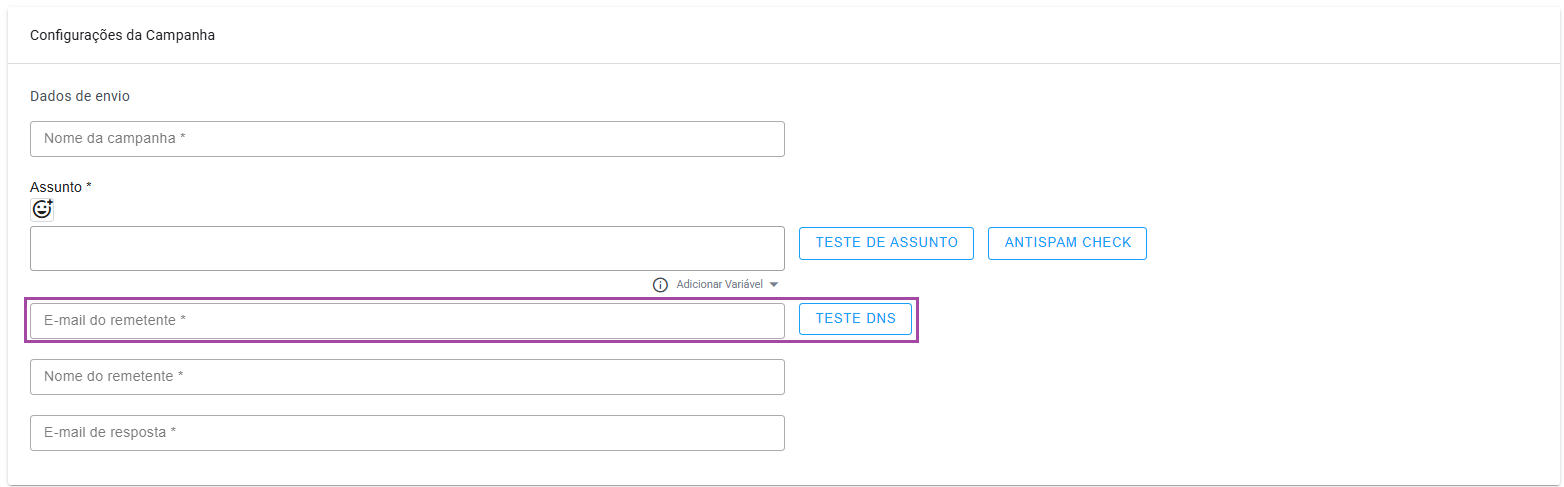Click the red asterisk next to Assunto
Image resolution: width=1564 pixels, height=487 pixels.
coord(89,186)
